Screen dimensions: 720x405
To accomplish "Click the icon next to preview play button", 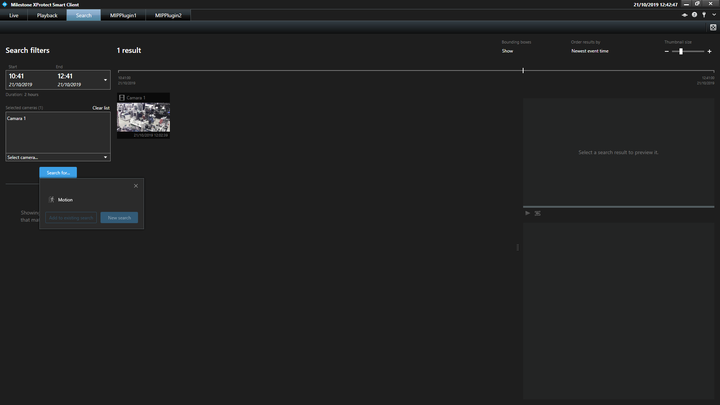I will [x=537, y=213].
